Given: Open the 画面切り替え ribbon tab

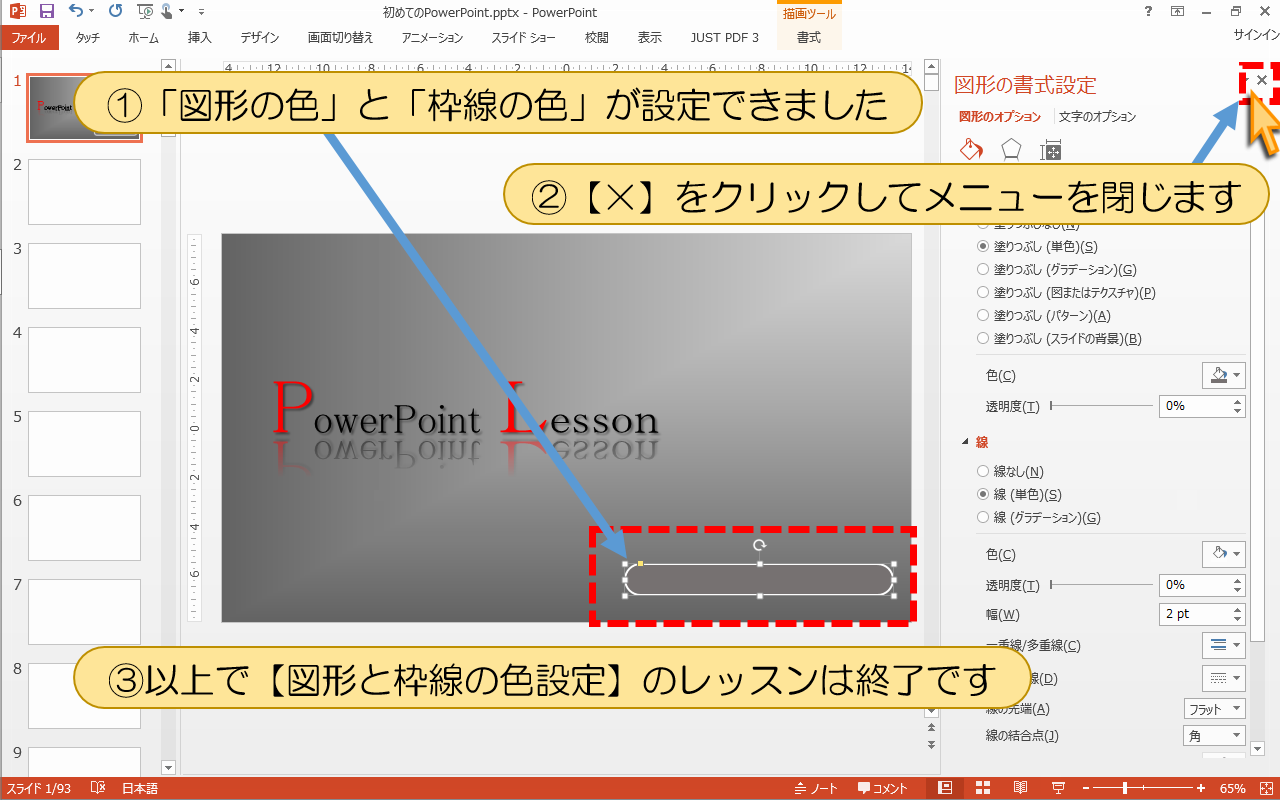Looking at the screenshot, I should [340, 38].
